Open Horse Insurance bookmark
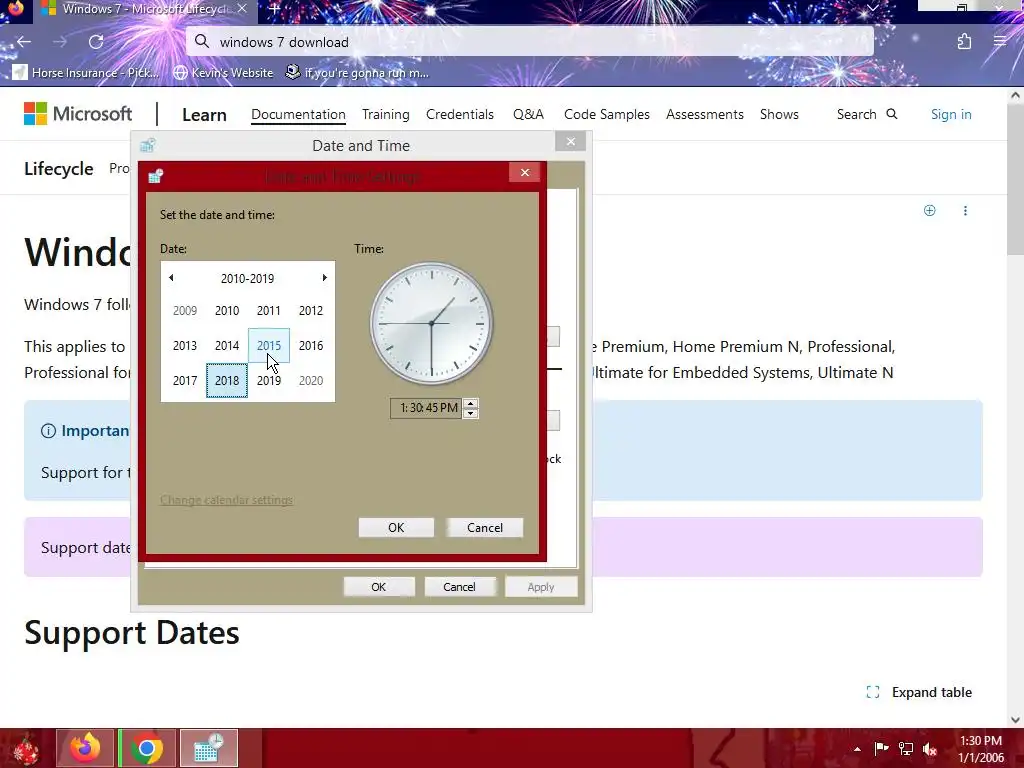 (86, 72)
